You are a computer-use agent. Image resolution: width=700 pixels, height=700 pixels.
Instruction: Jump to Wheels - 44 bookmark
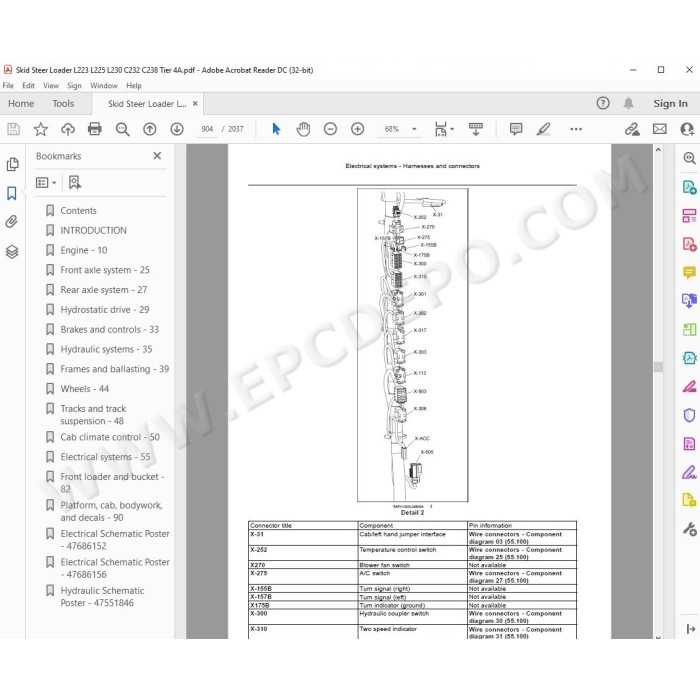(85, 389)
